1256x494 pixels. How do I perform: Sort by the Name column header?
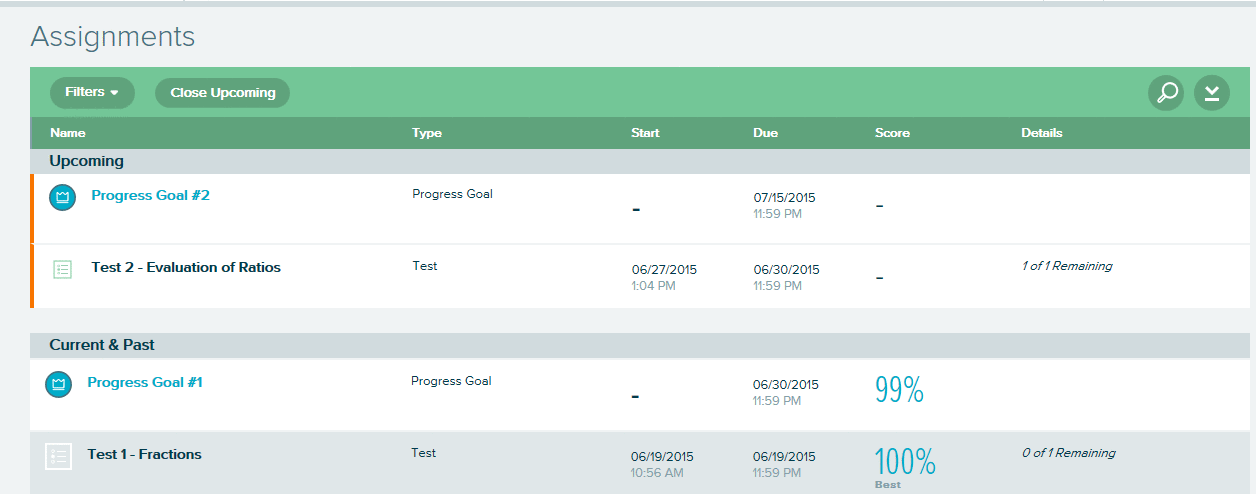[x=68, y=133]
